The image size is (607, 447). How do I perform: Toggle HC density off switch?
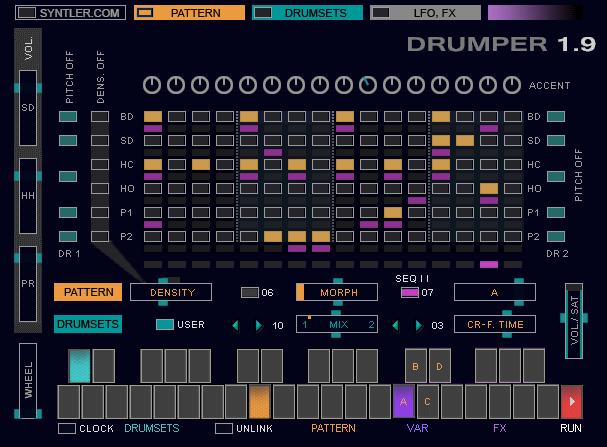(100, 164)
